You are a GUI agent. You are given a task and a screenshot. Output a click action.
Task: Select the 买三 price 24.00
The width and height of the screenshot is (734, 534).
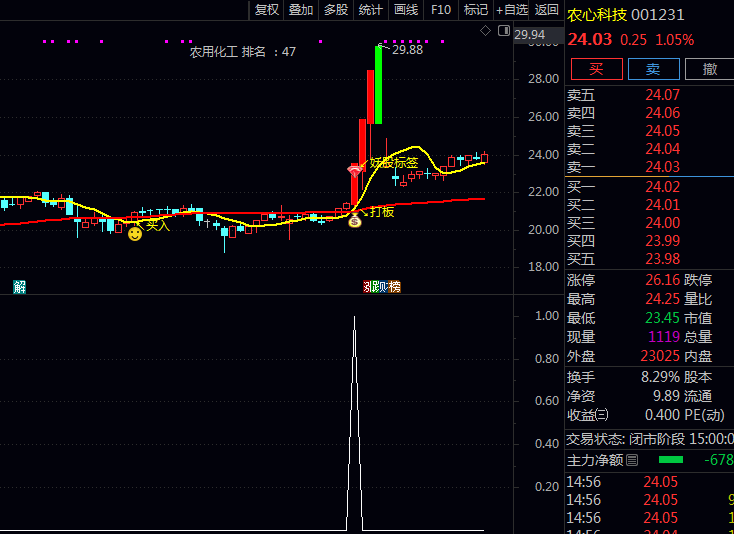tap(662, 223)
